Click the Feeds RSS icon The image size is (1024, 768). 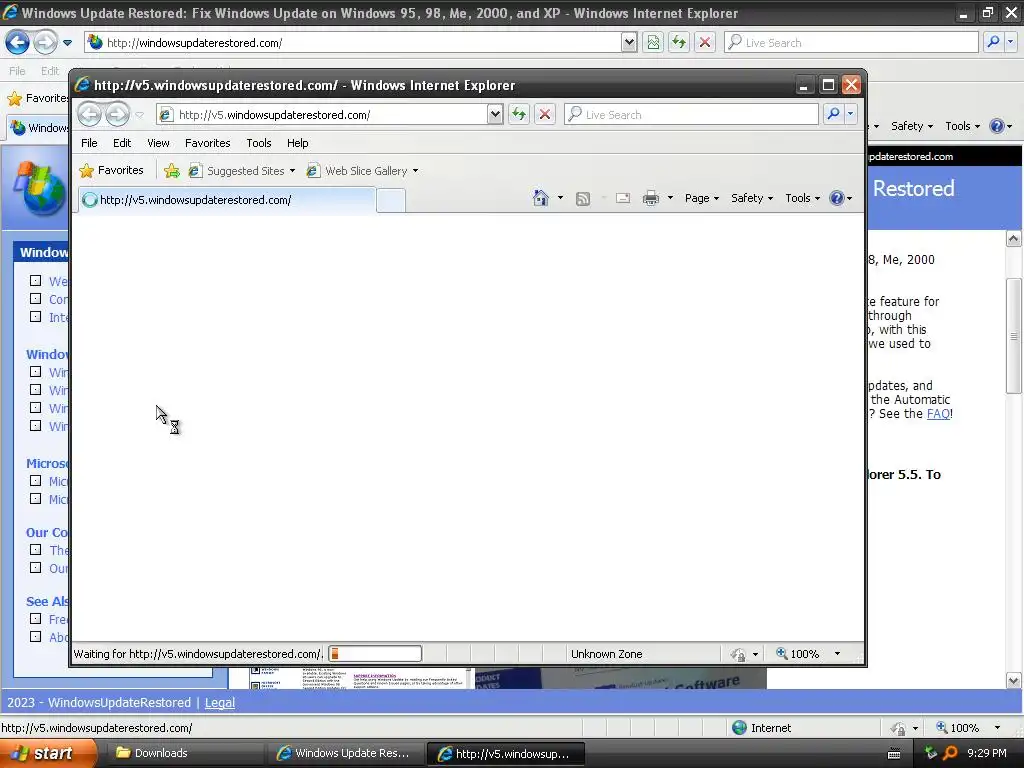(x=583, y=199)
